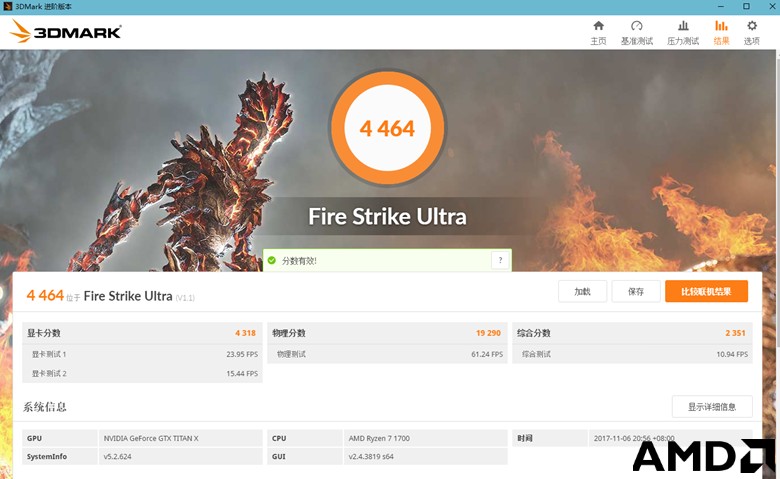This screenshot has width=780, height=479.
Task: Minimize the 3DMark window
Action: click(x=721, y=6)
